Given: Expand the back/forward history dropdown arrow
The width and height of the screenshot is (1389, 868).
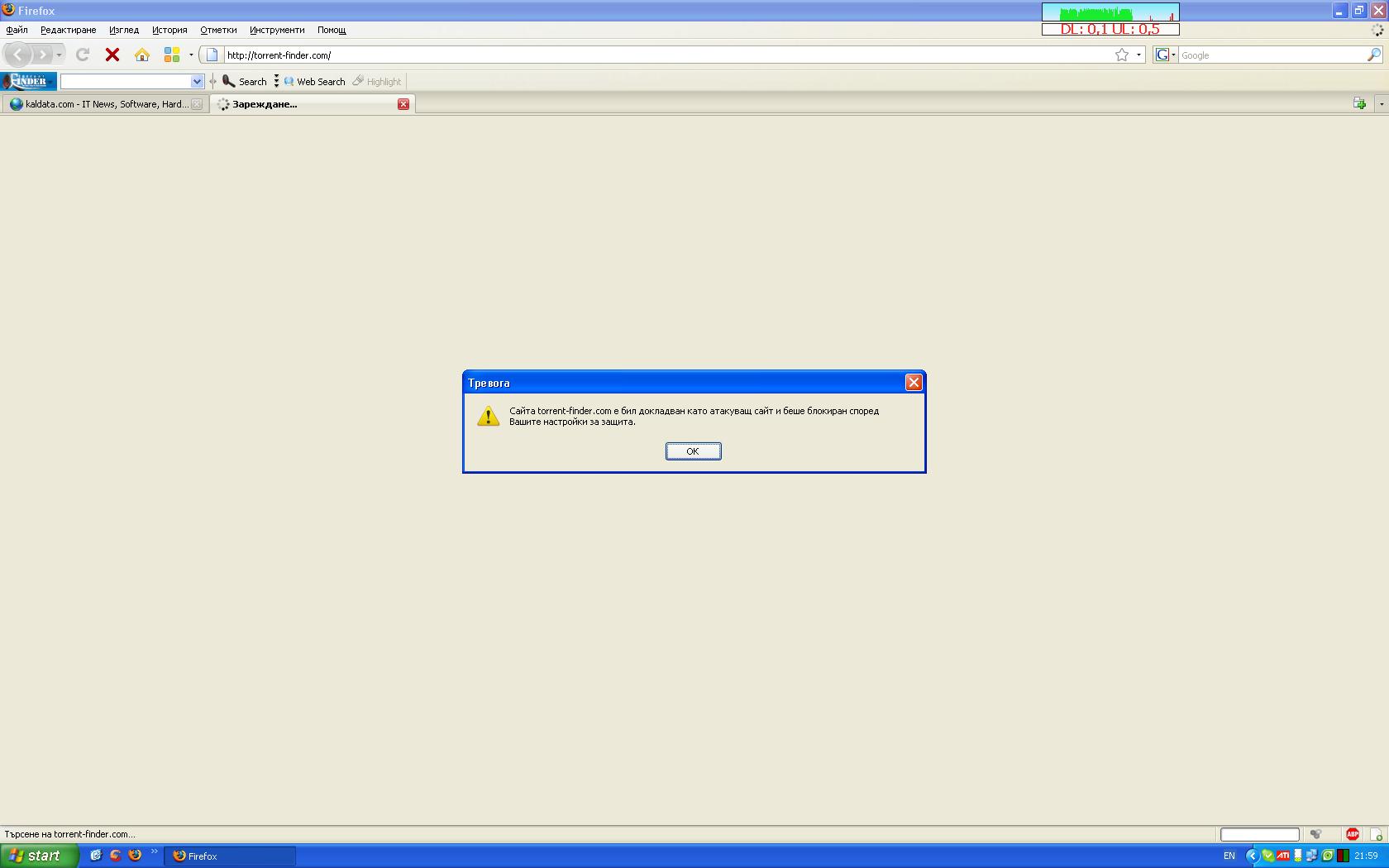Looking at the screenshot, I should tap(59, 55).
